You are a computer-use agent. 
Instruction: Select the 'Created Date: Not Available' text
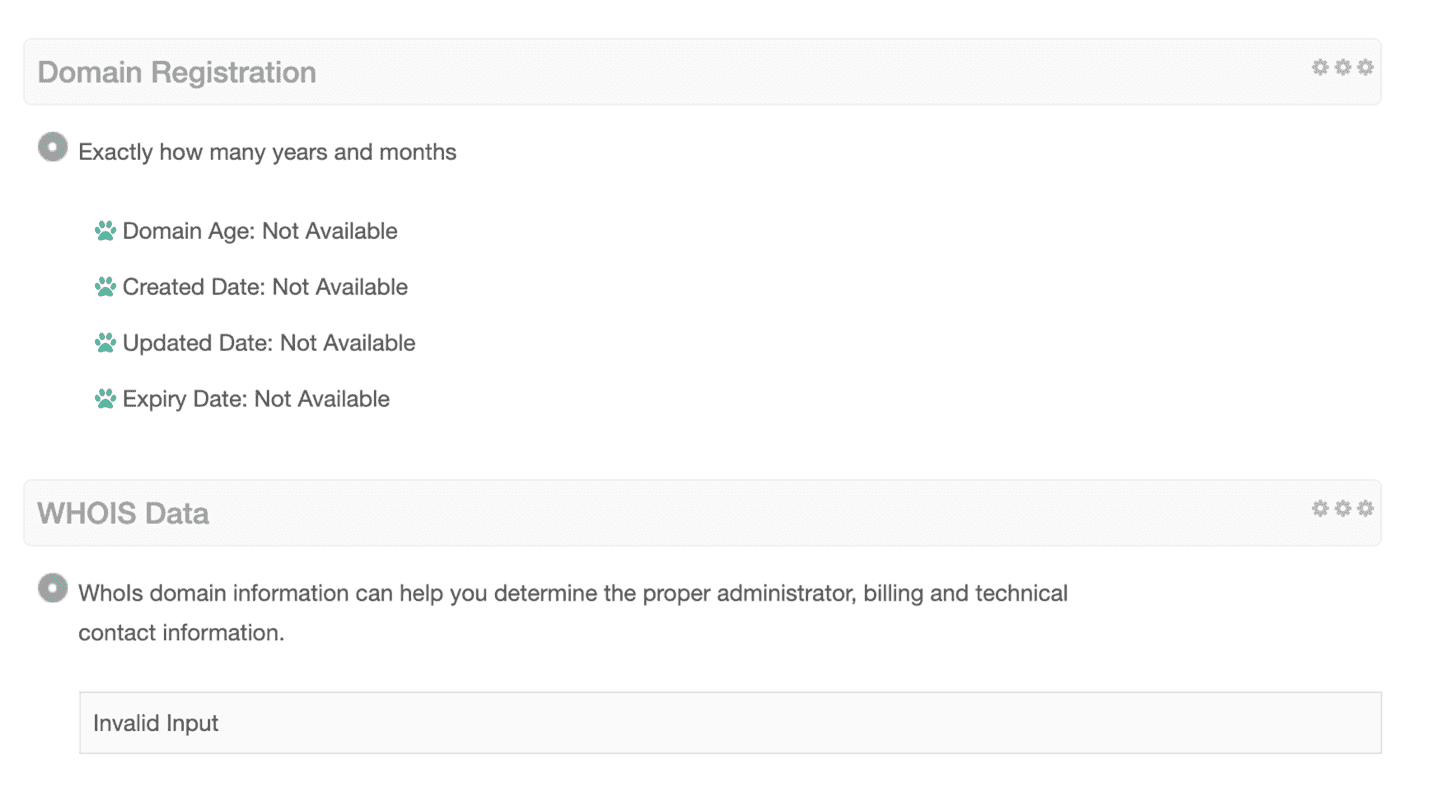tap(265, 287)
